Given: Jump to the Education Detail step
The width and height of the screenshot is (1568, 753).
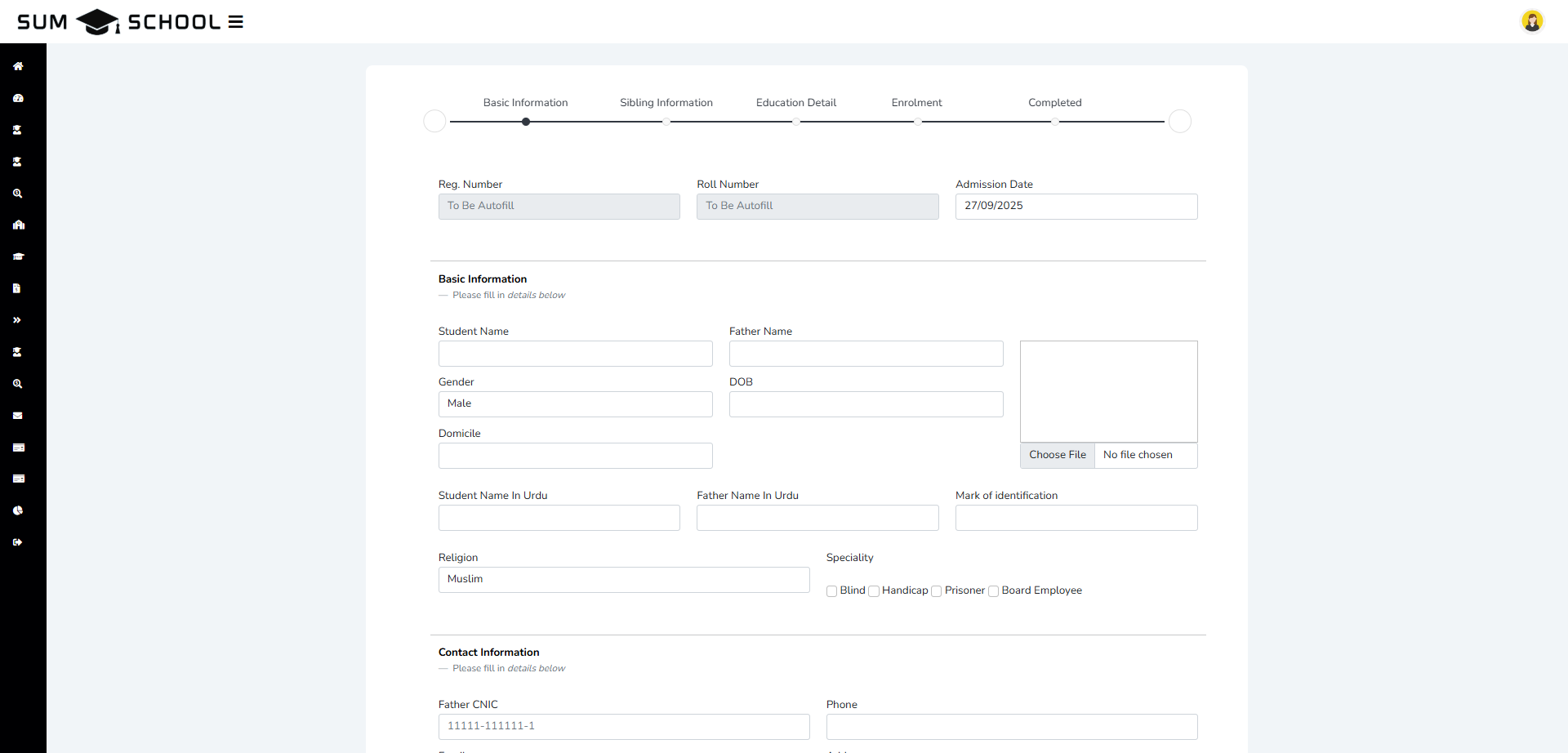Looking at the screenshot, I should pyautogui.click(x=796, y=103).
